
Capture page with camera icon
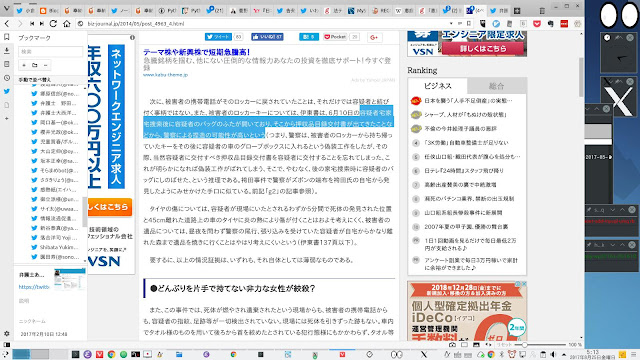click(x=452, y=344)
